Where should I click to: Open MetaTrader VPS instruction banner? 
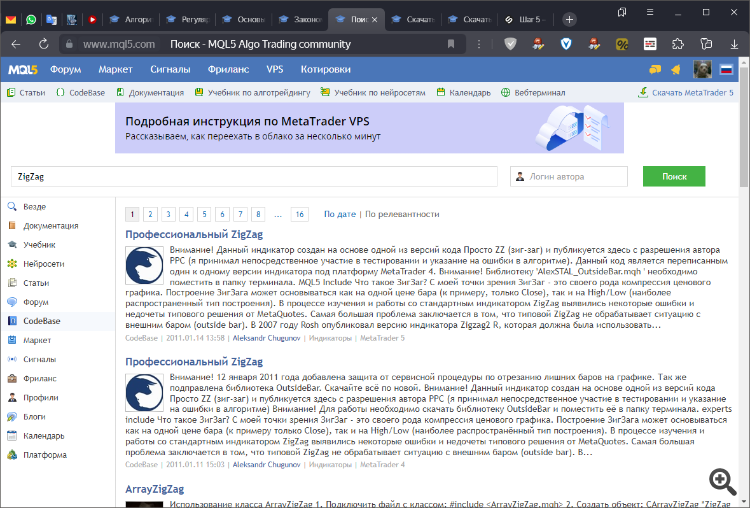pos(369,128)
